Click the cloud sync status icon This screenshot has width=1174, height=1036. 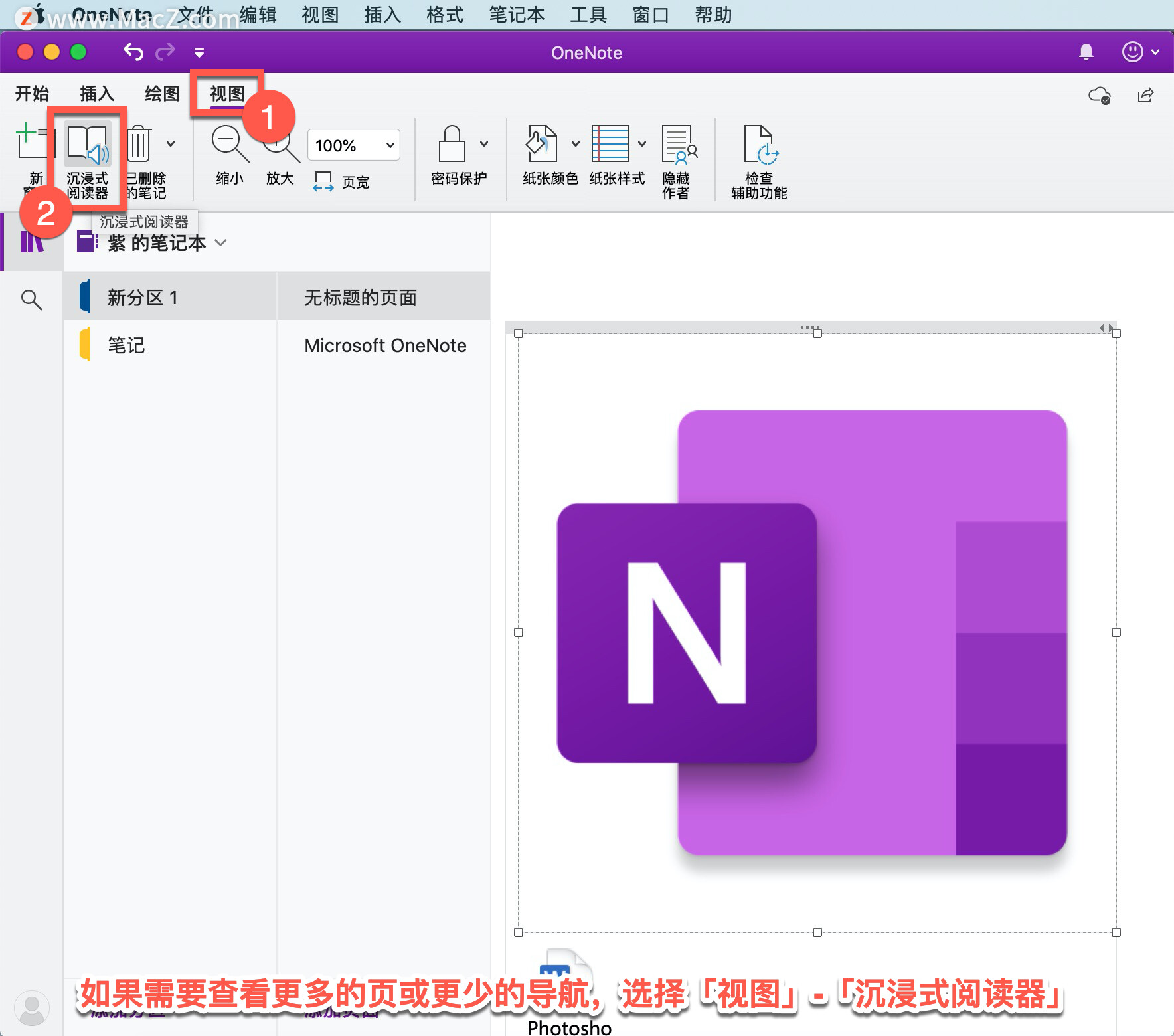point(1100,96)
